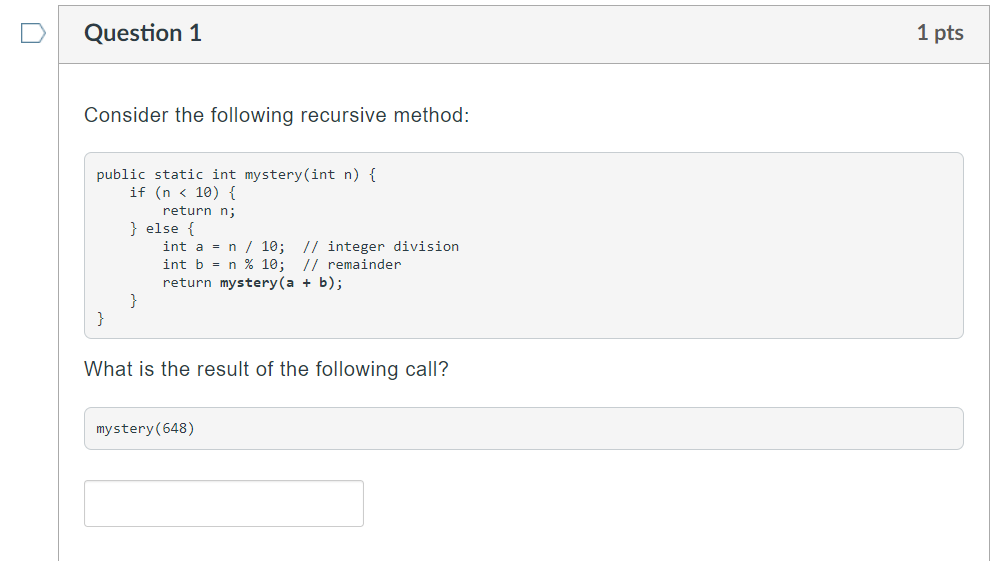Click the bold 'mystery(a + b);' call
Image resolution: width=1000 pixels, height=561 pixels.
[281, 282]
